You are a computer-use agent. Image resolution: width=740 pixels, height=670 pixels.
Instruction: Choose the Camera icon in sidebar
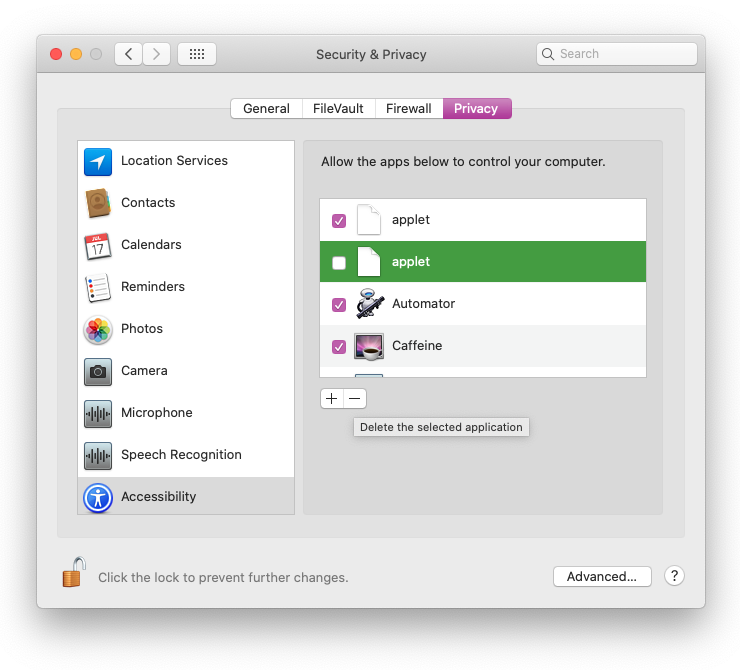(98, 371)
